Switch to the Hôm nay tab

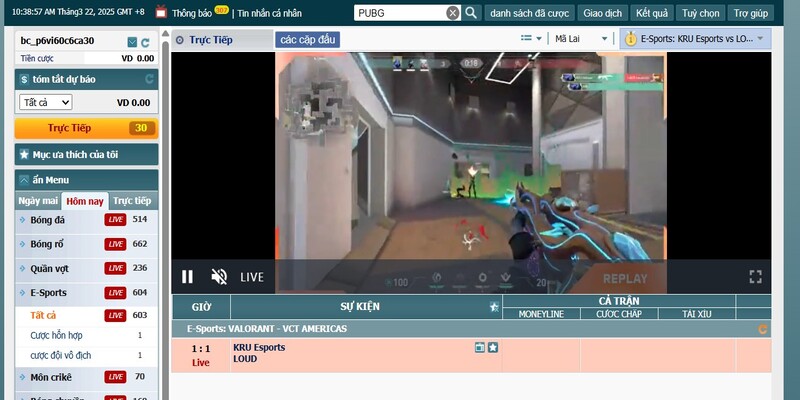click(x=85, y=201)
